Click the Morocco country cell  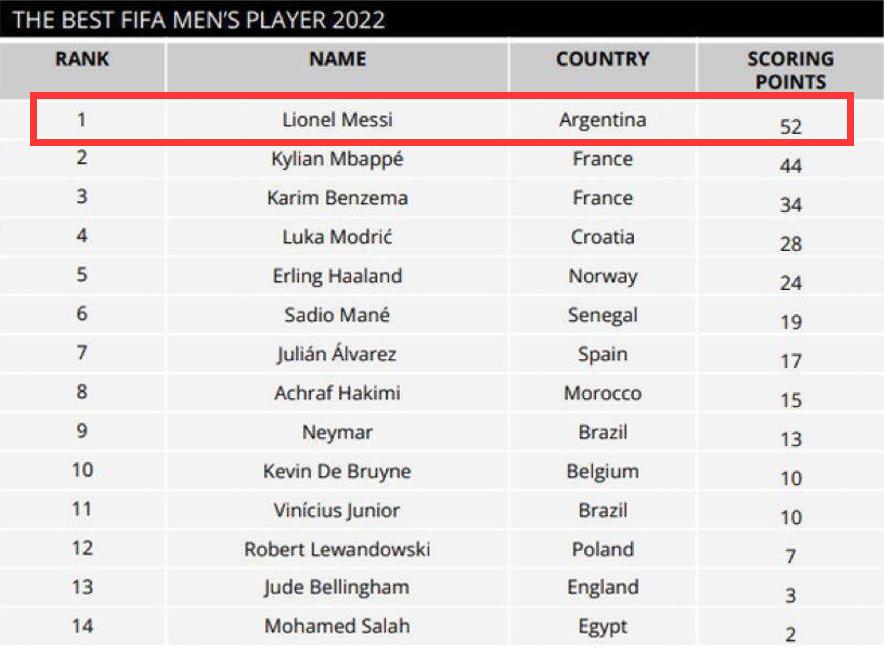pos(602,393)
